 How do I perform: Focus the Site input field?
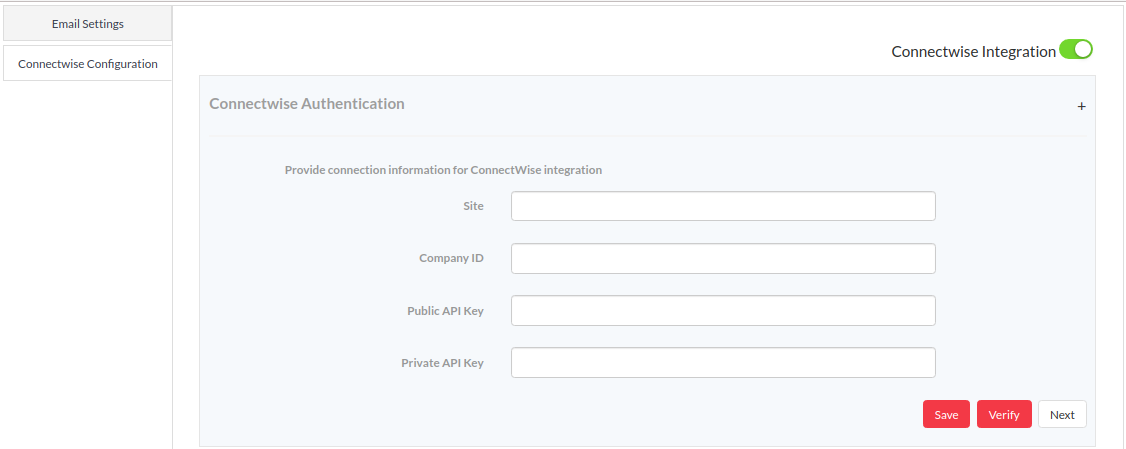pos(723,206)
